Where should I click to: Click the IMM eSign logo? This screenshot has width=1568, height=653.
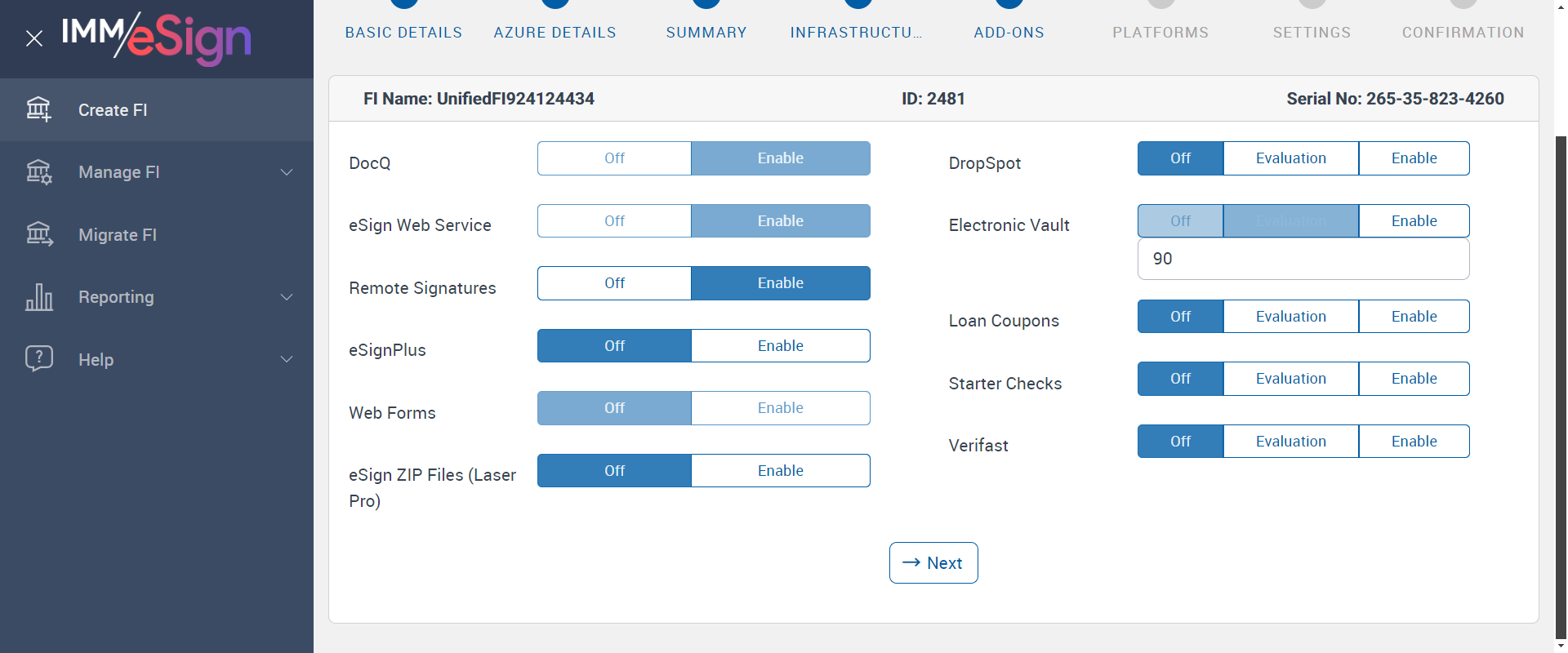click(x=157, y=38)
